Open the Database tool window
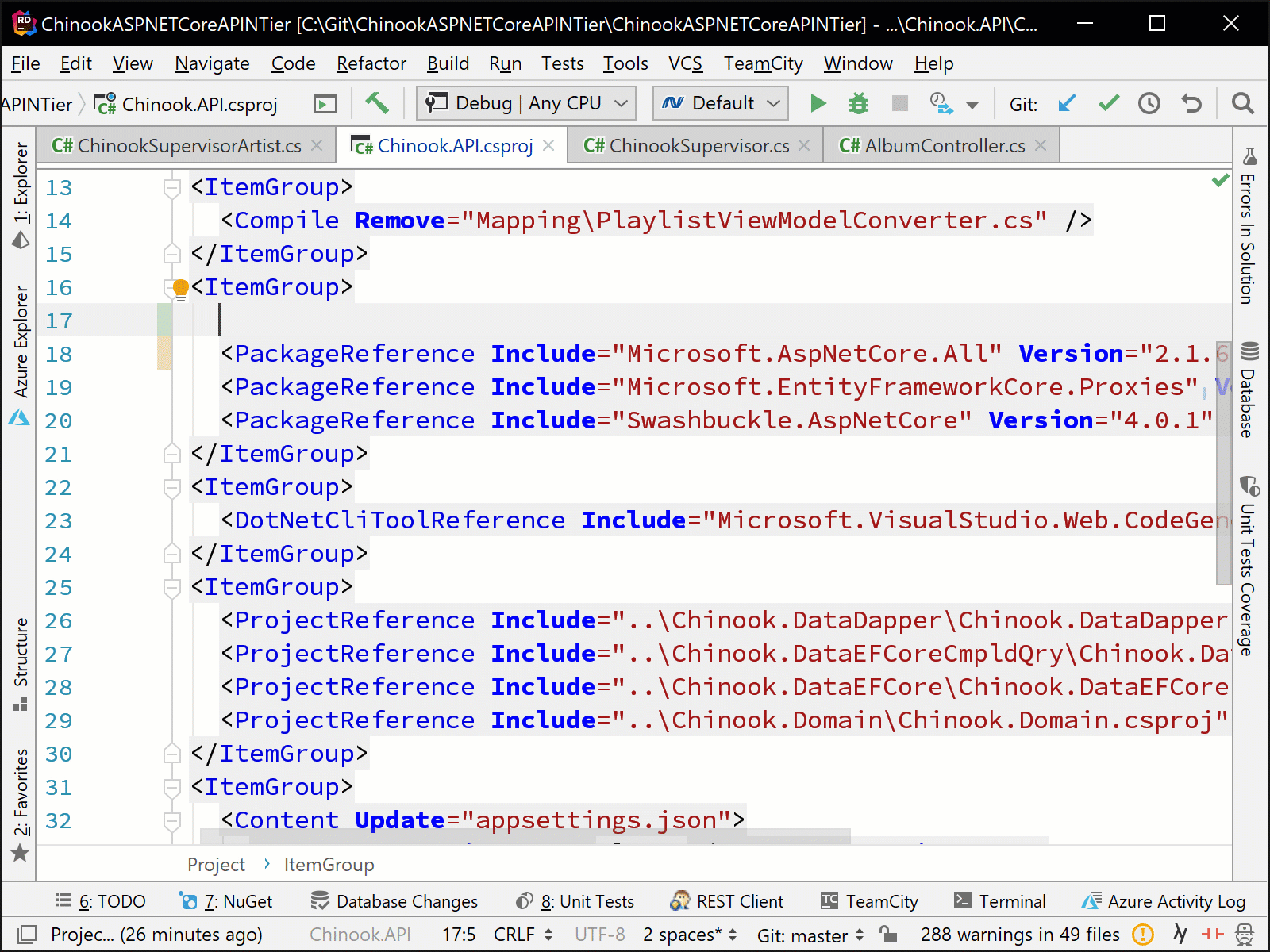 click(x=1249, y=390)
